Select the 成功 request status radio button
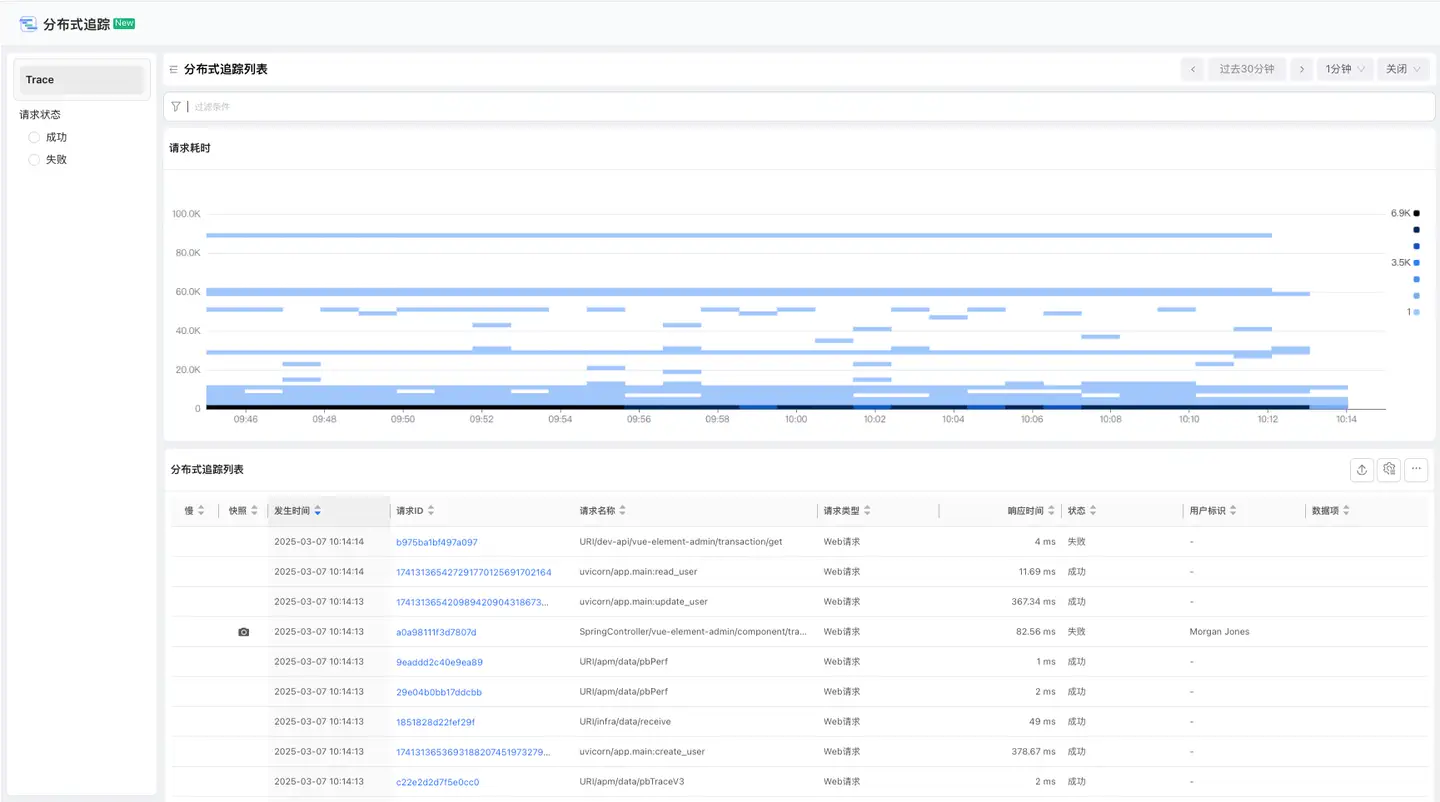This screenshot has height=802, width=1440. (34, 138)
